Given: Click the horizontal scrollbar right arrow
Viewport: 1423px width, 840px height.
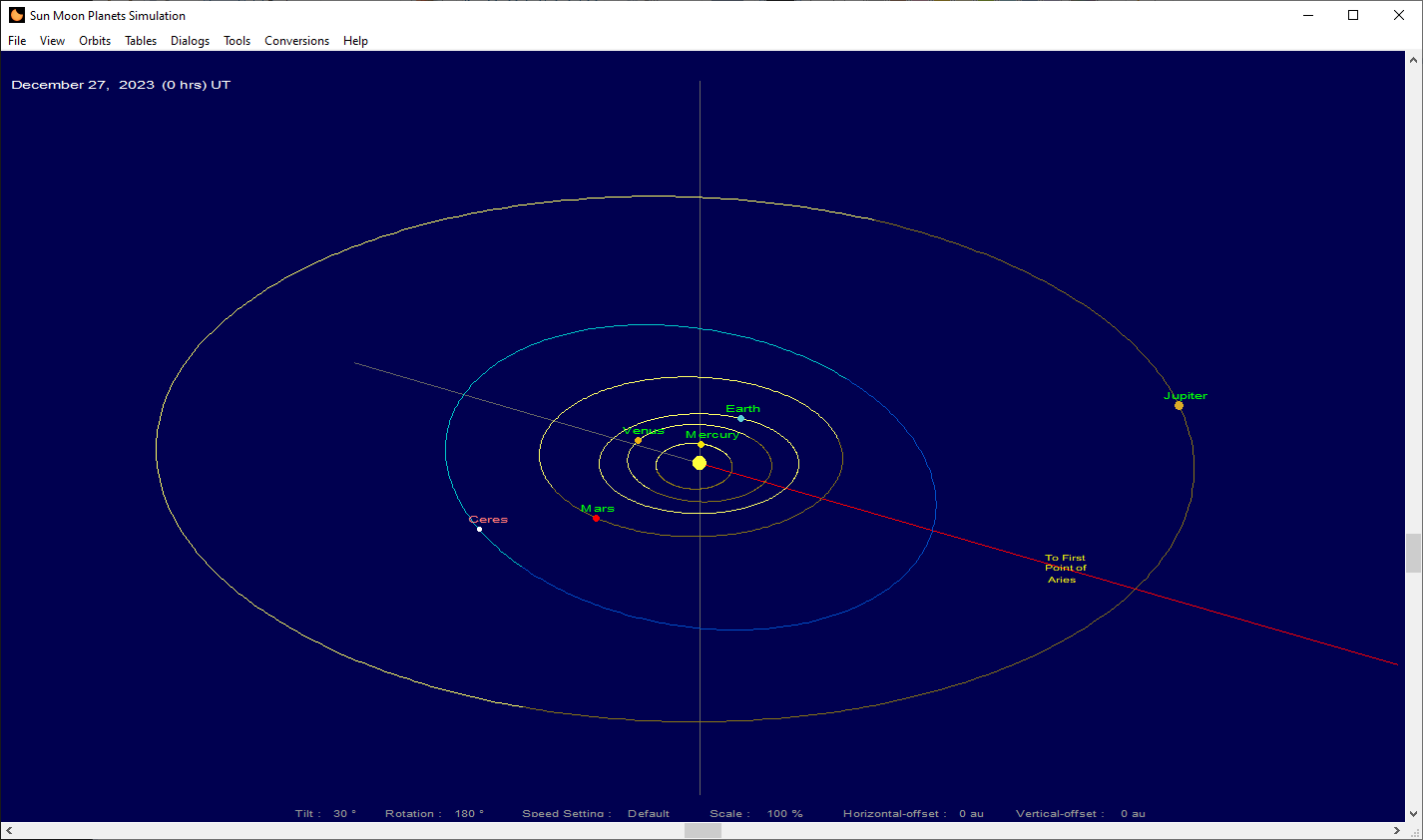Looking at the screenshot, I should [1396, 831].
